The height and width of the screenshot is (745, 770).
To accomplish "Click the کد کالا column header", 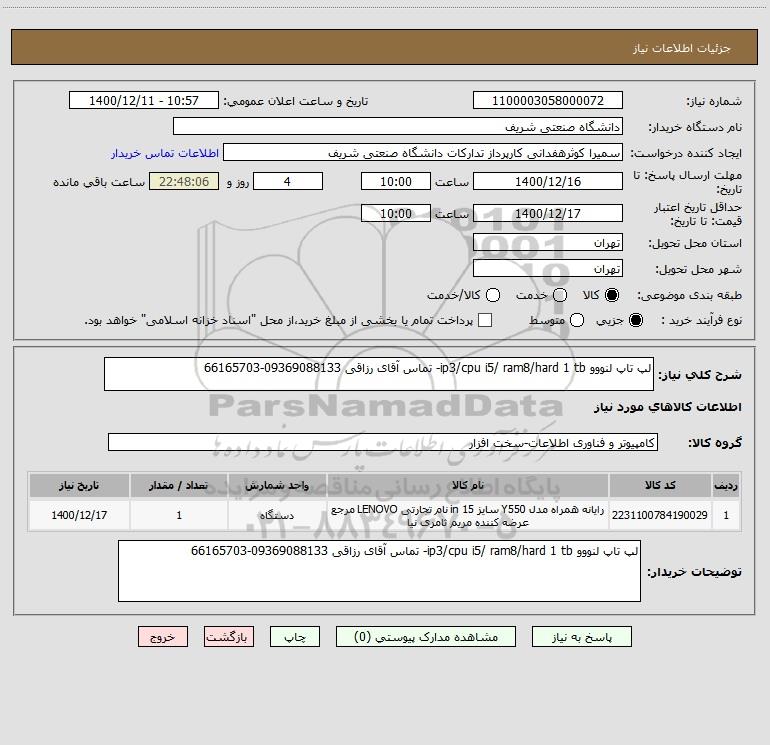I will coord(660,485).
